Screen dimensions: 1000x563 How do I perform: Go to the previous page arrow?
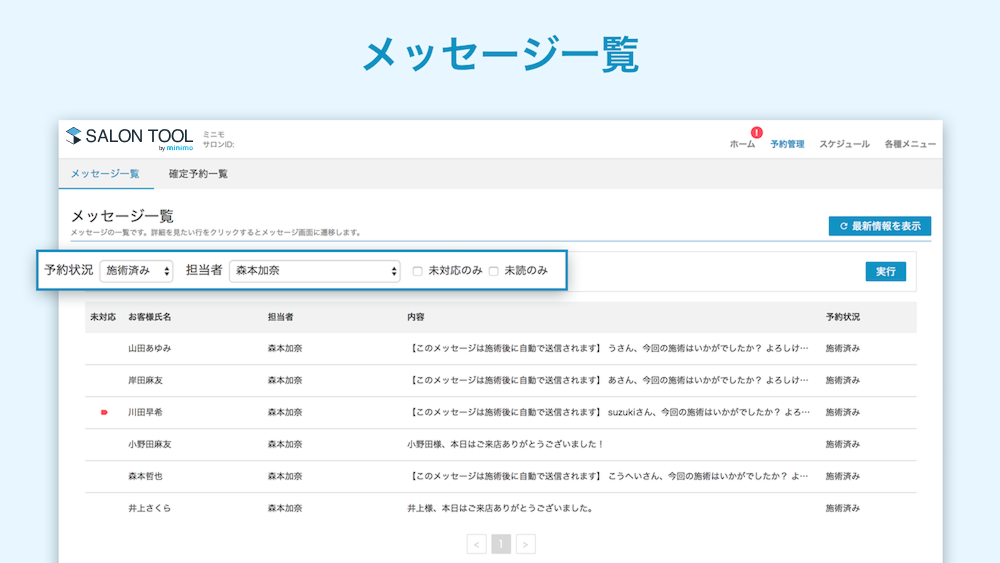(476, 544)
